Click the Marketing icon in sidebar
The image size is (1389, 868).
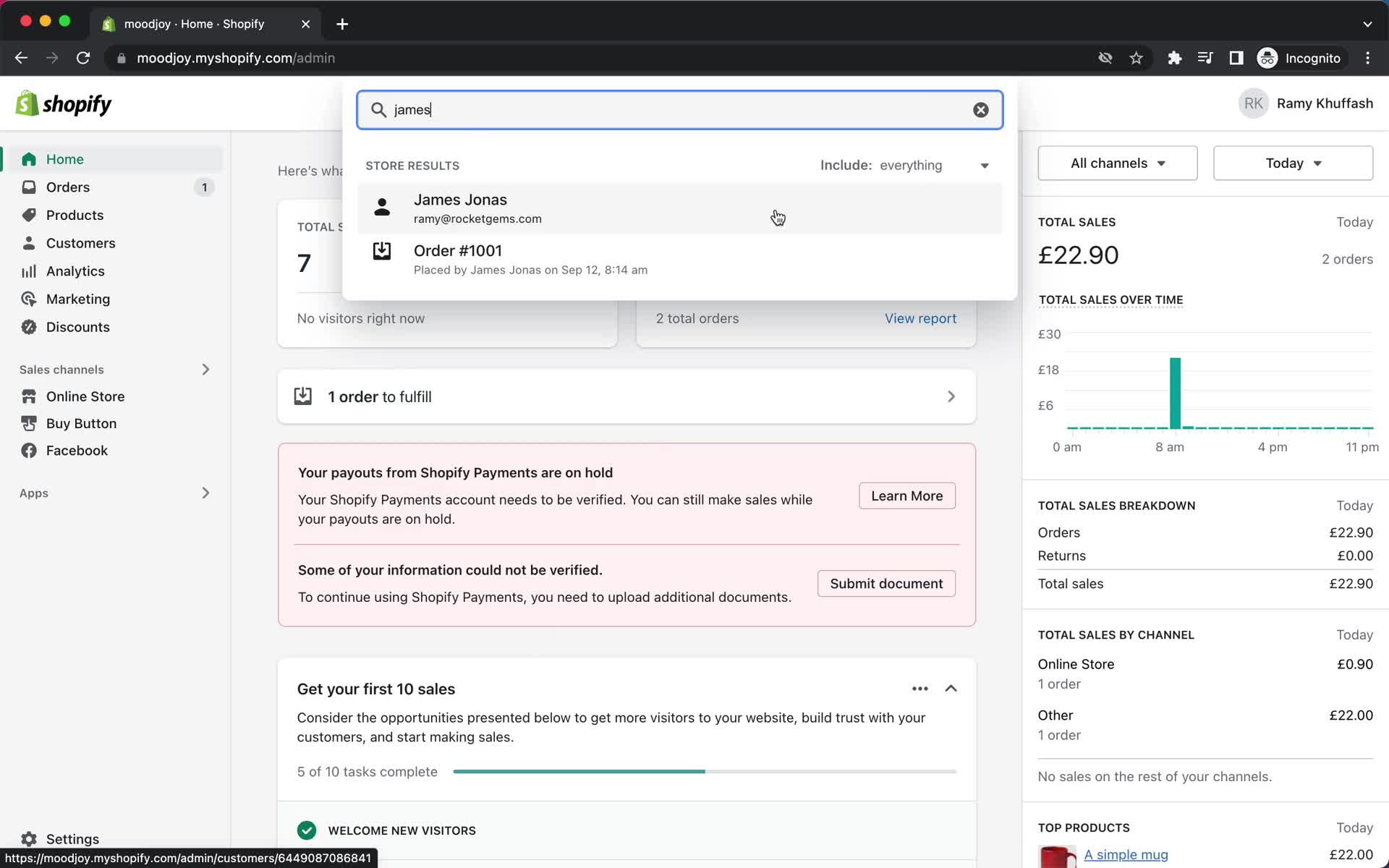tap(27, 298)
